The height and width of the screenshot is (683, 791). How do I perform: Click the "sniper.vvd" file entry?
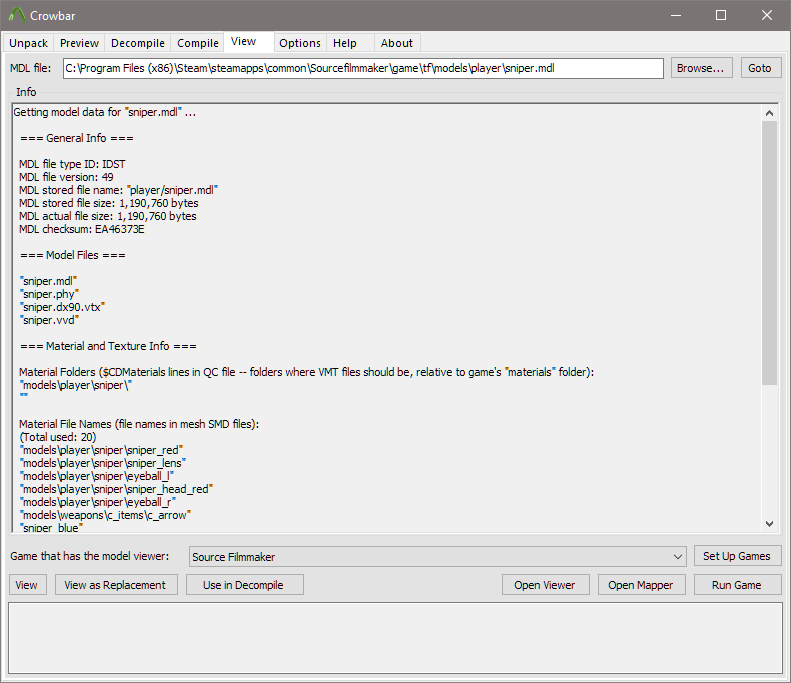(x=49, y=320)
